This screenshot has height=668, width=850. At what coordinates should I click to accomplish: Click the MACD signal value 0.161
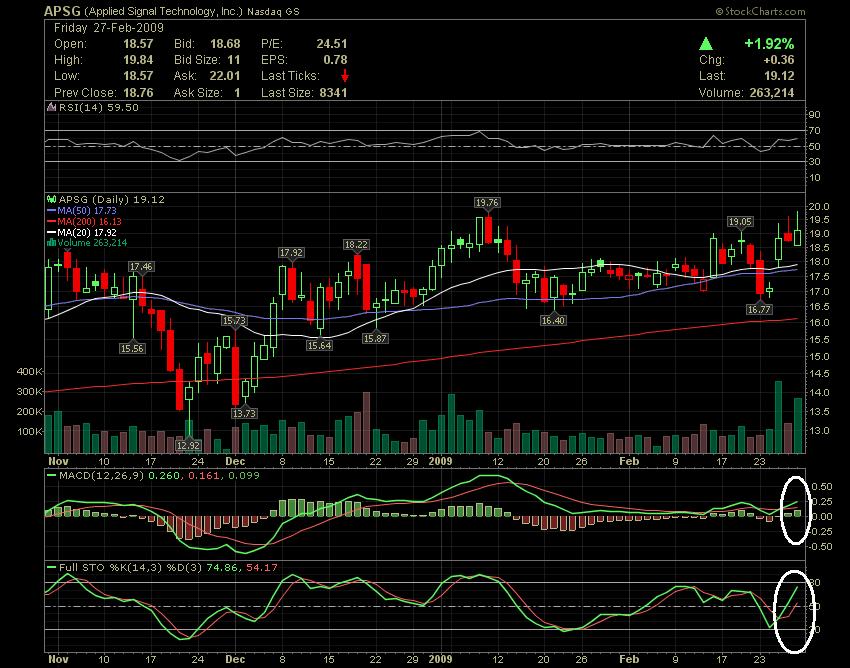pyautogui.click(x=204, y=476)
